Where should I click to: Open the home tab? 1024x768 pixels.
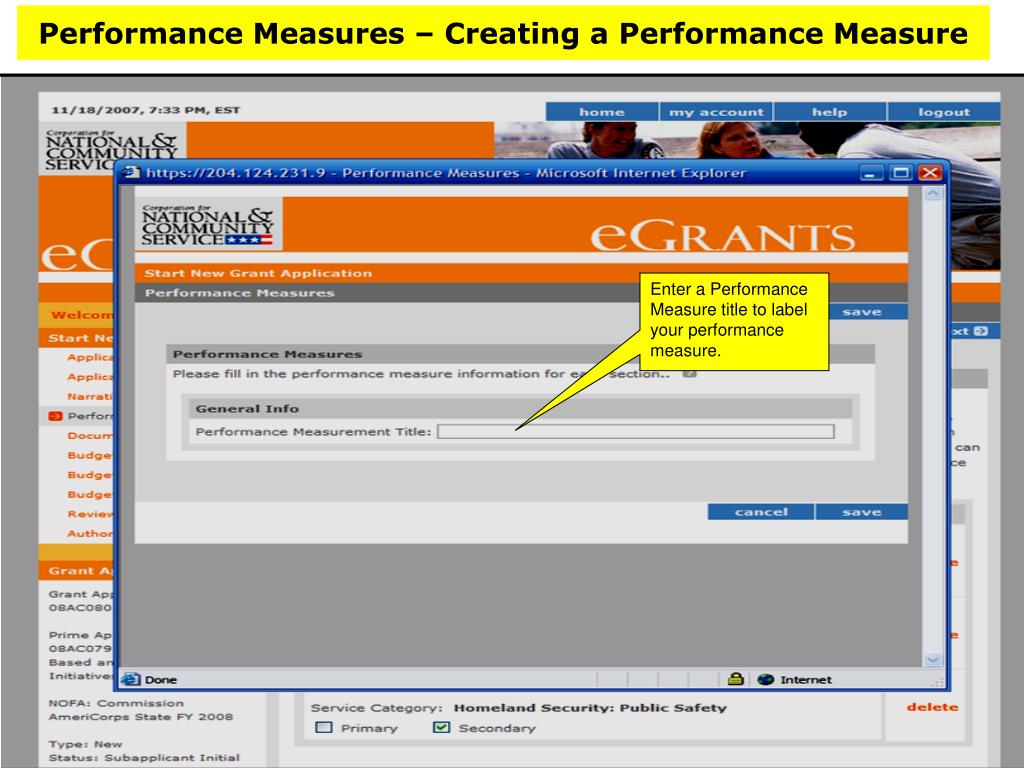[601, 112]
